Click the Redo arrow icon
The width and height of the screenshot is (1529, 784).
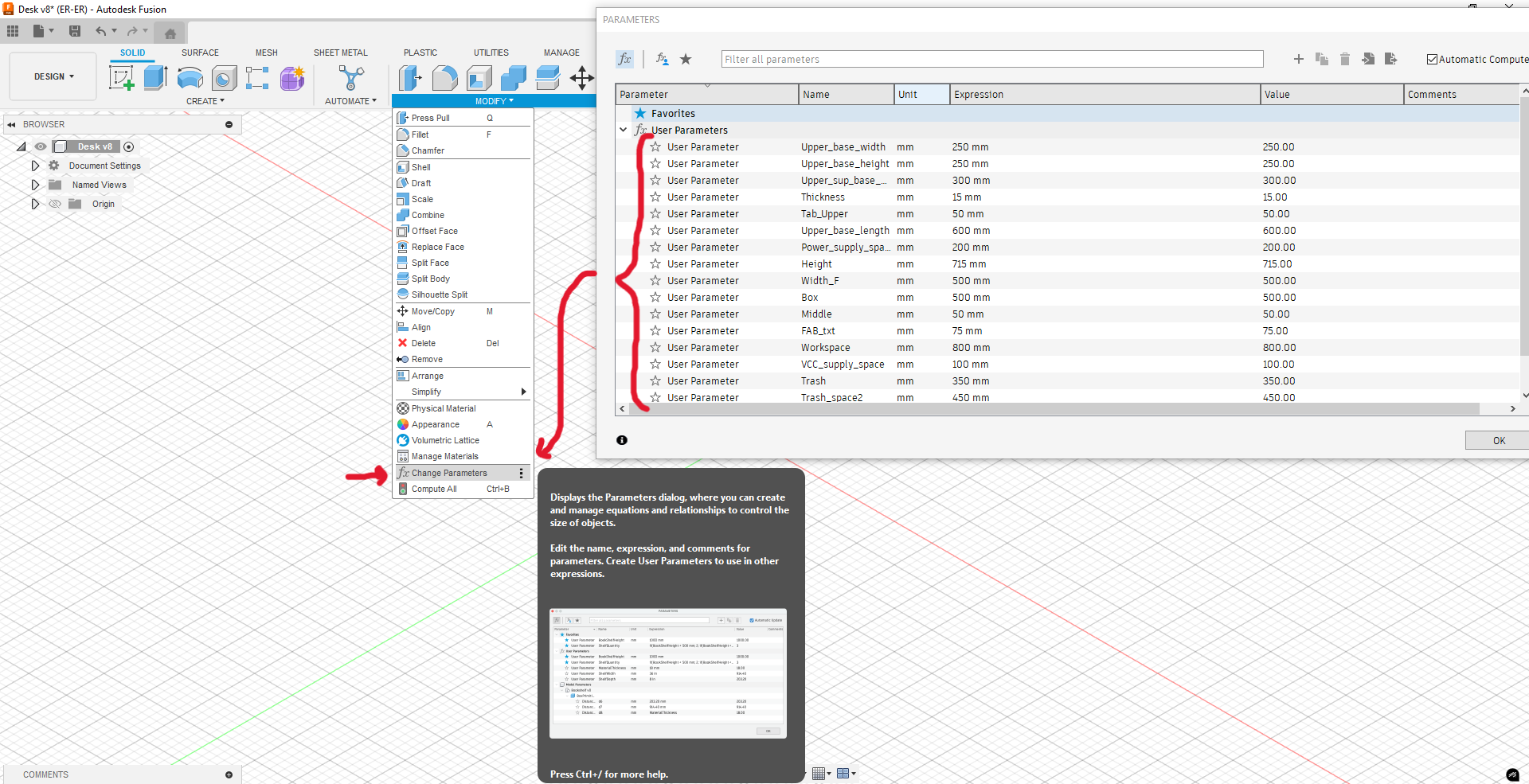pyautogui.click(x=132, y=31)
